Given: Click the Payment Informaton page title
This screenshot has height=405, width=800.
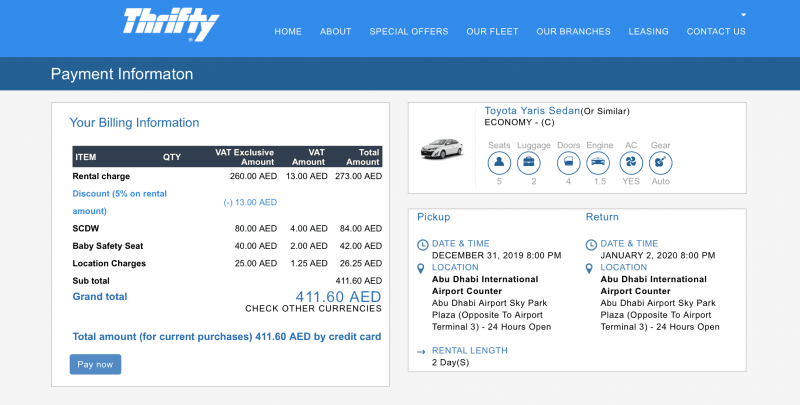Looking at the screenshot, I should pos(122,74).
